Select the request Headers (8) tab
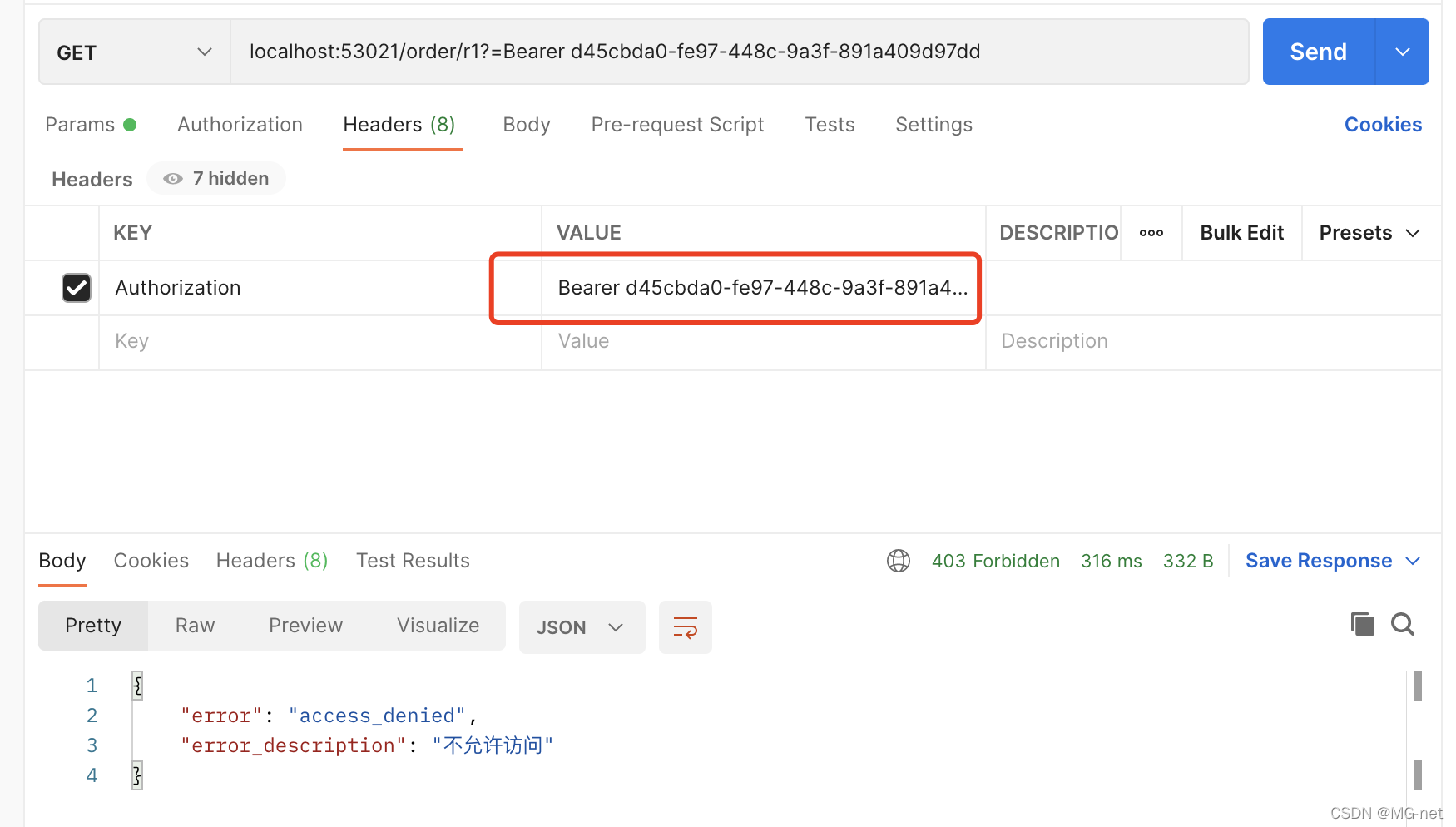The height and width of the screenshot is (827, 1456). point(399,125)
